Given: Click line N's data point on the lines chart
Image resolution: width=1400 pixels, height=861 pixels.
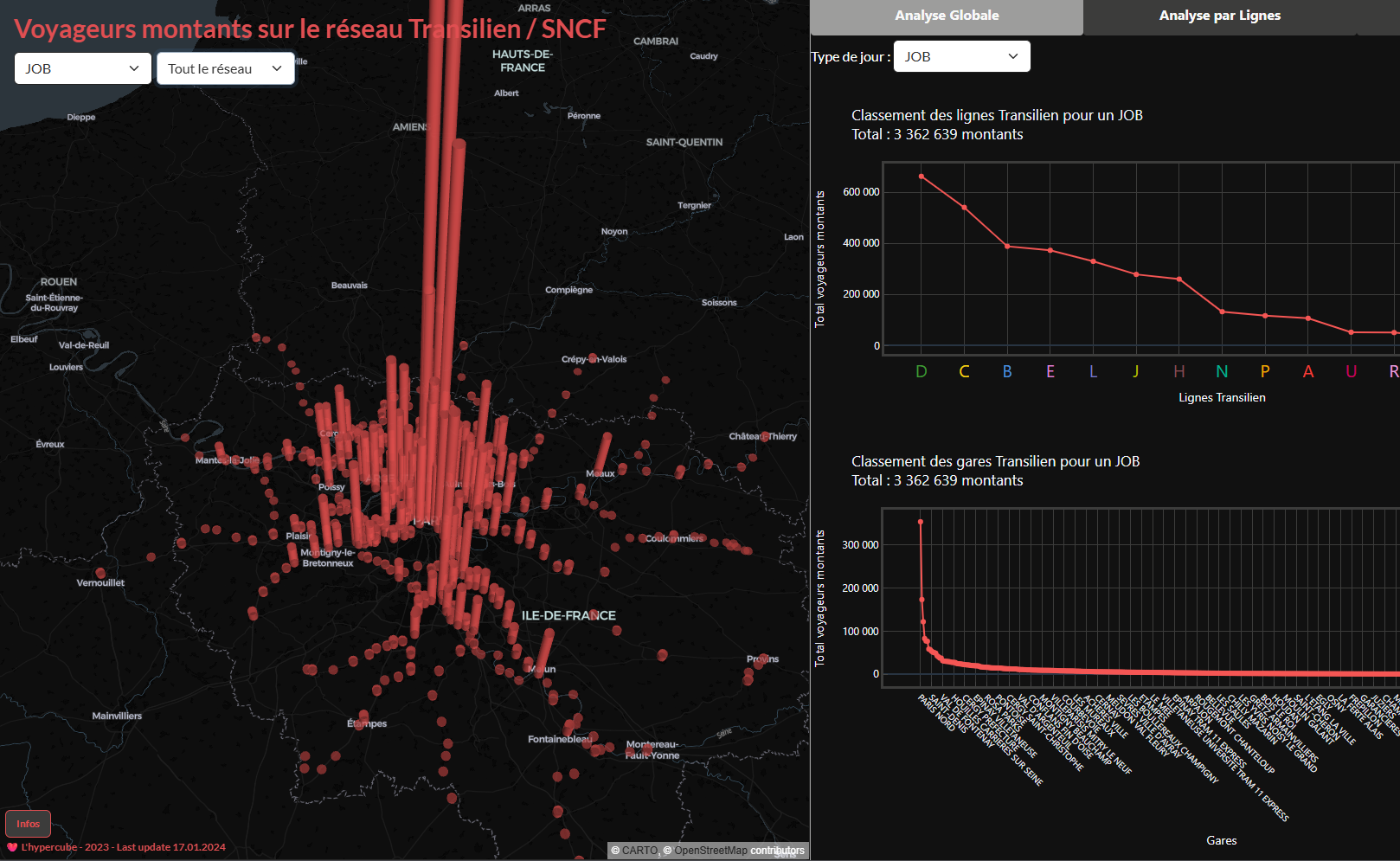Looking at the screenshot, I should pyautogui.click(x=1223, y=312).
